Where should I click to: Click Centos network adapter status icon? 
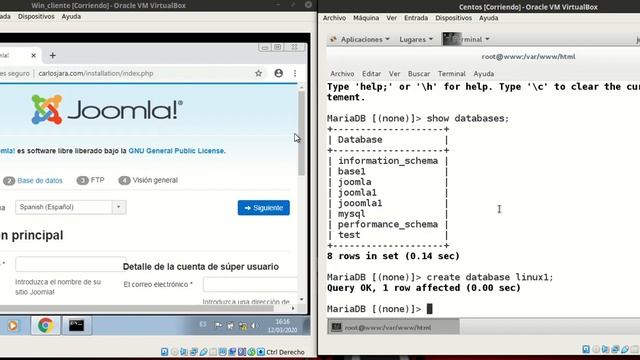(615, 349)
